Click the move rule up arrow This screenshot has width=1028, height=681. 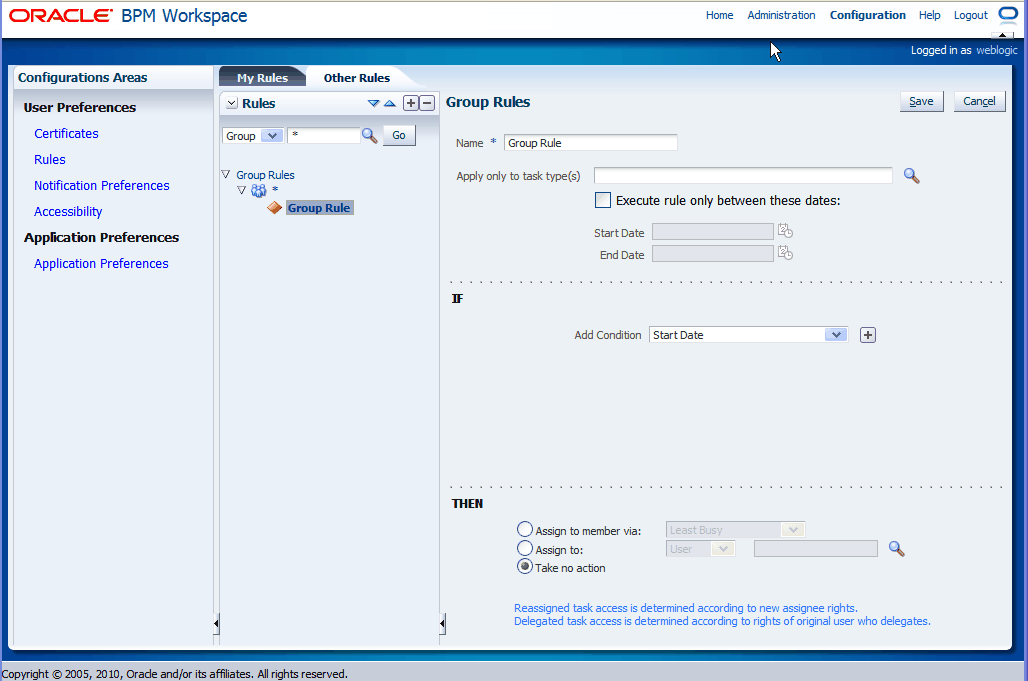(x=390, y=103)
